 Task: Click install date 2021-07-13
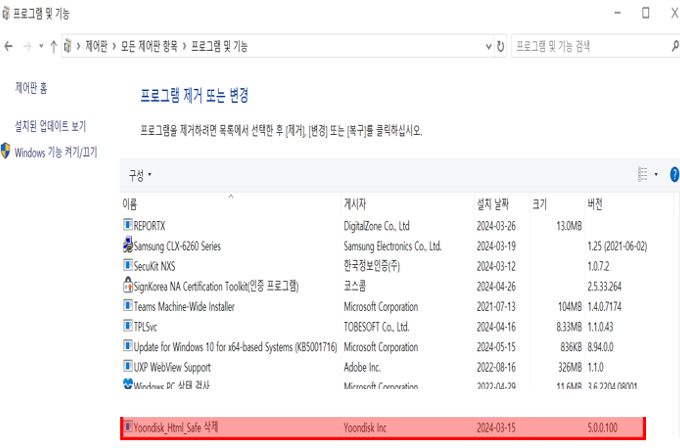click(x=496, y=307)
